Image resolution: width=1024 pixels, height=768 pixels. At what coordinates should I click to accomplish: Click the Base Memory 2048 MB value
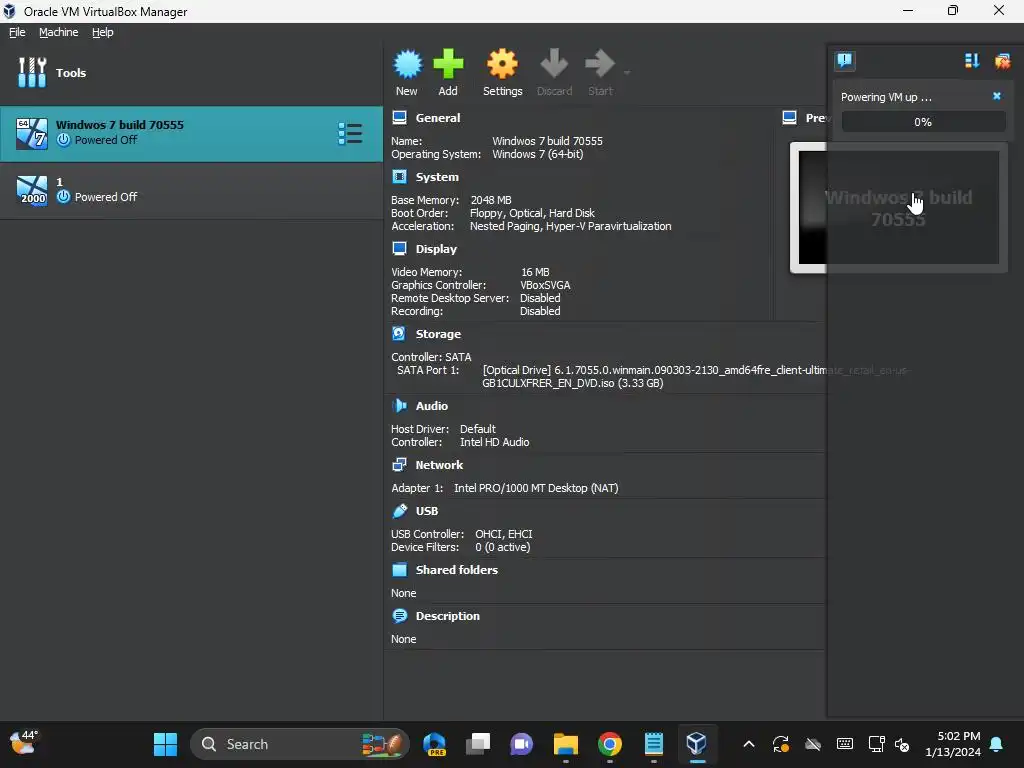[x=491, y=200]
